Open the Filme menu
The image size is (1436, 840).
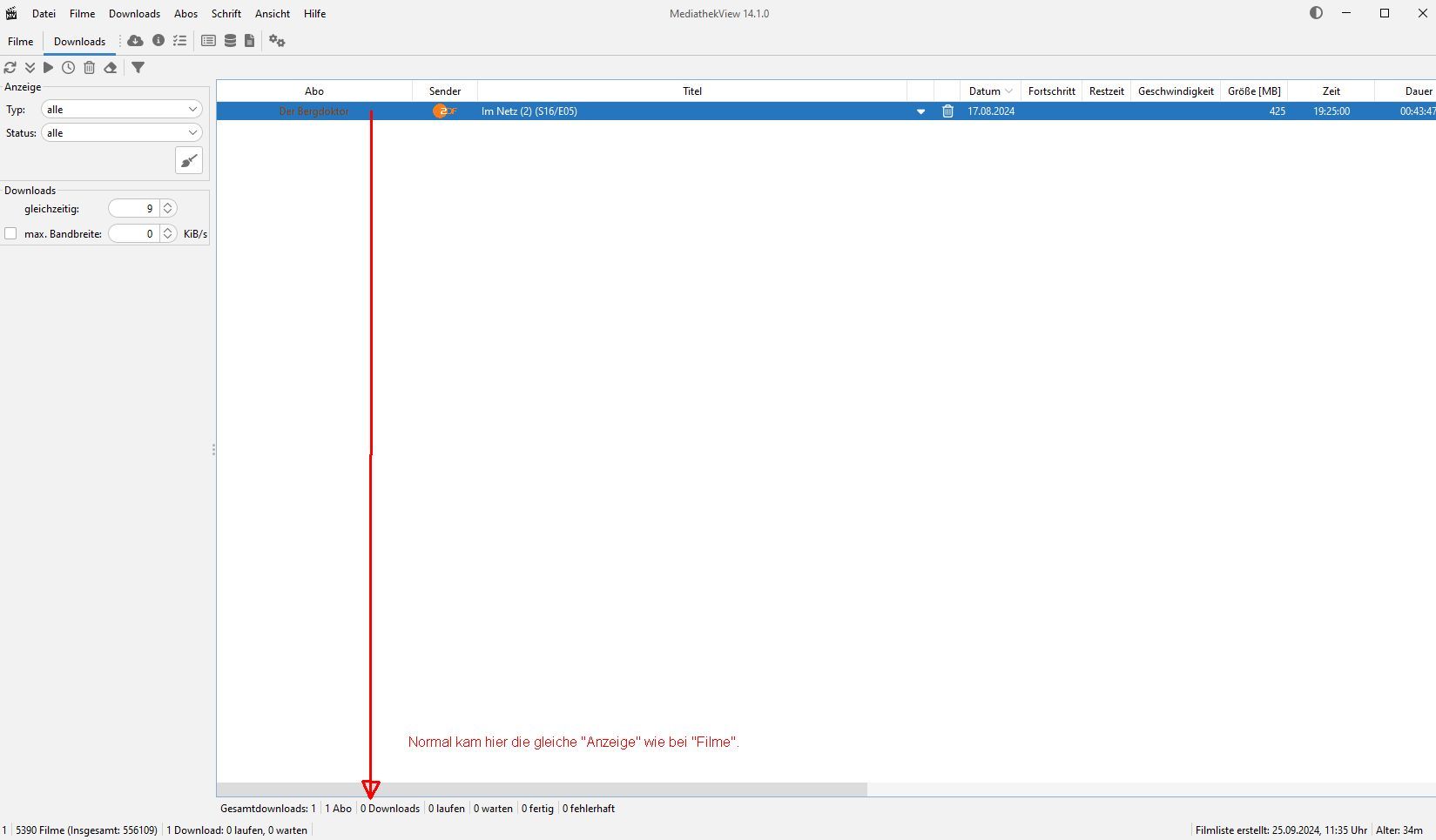[x=82, y=14]
